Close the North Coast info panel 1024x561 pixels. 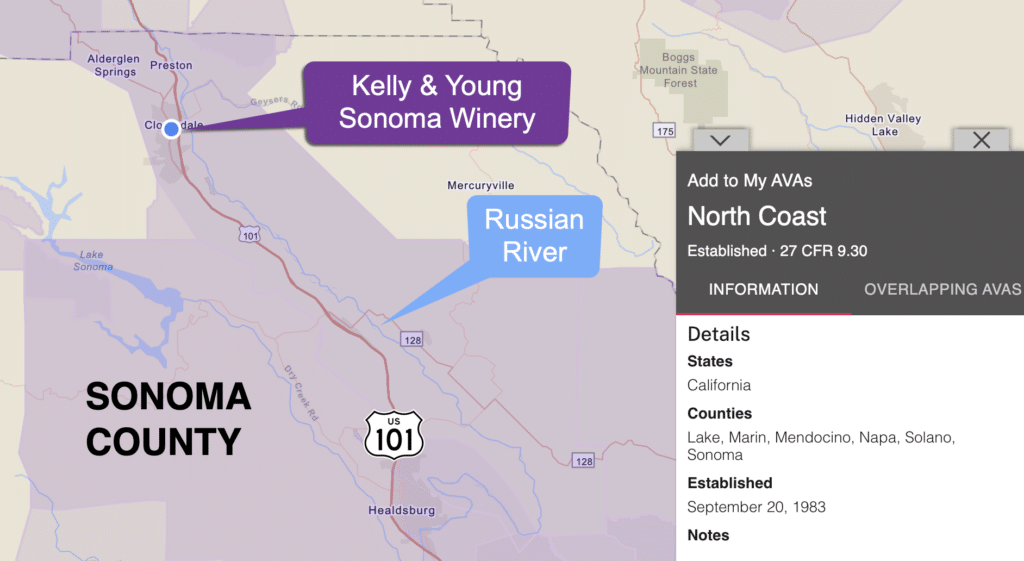click(x=981, y=140)
